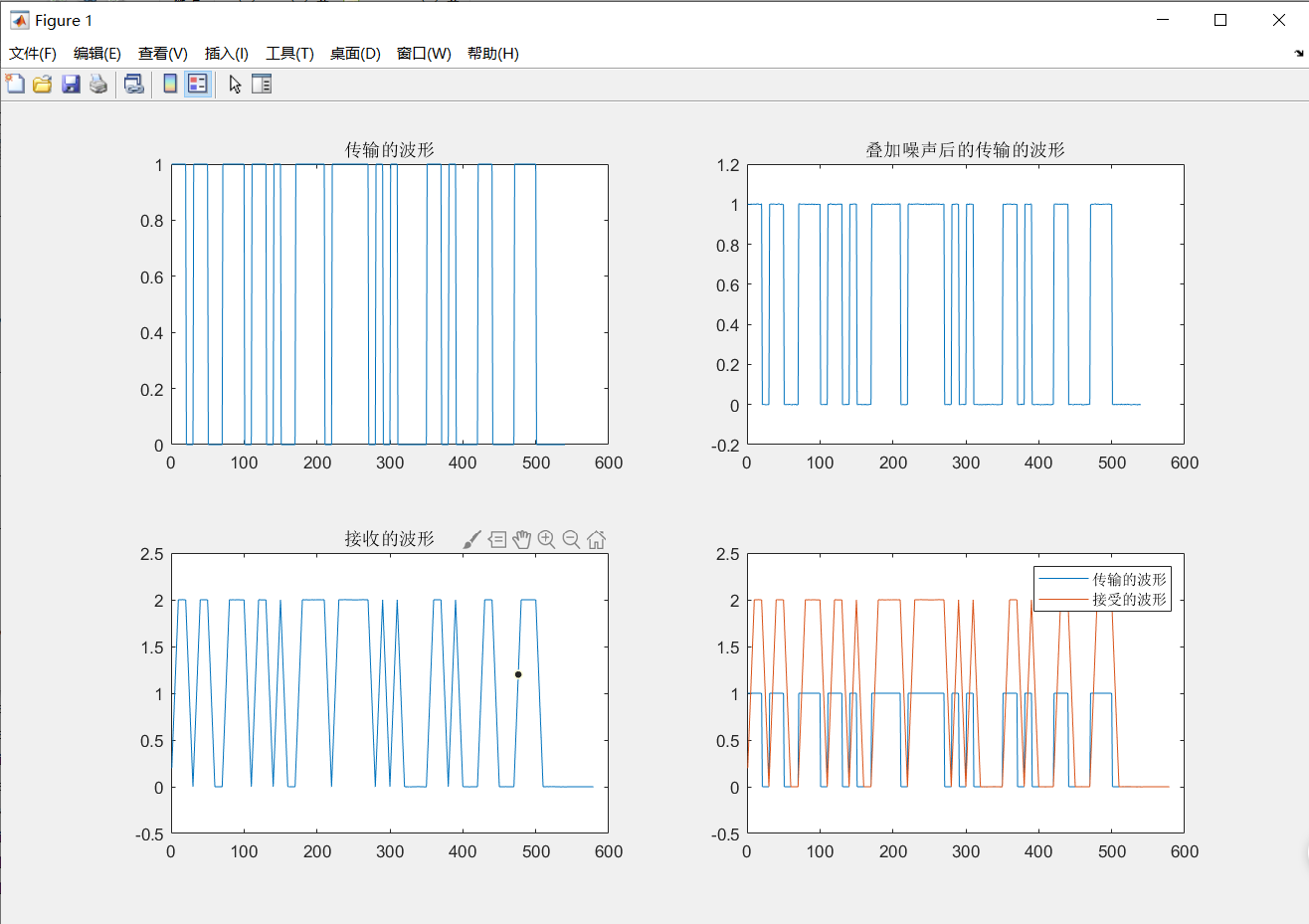Maximize the Figure 1 window

(1220, 20)
